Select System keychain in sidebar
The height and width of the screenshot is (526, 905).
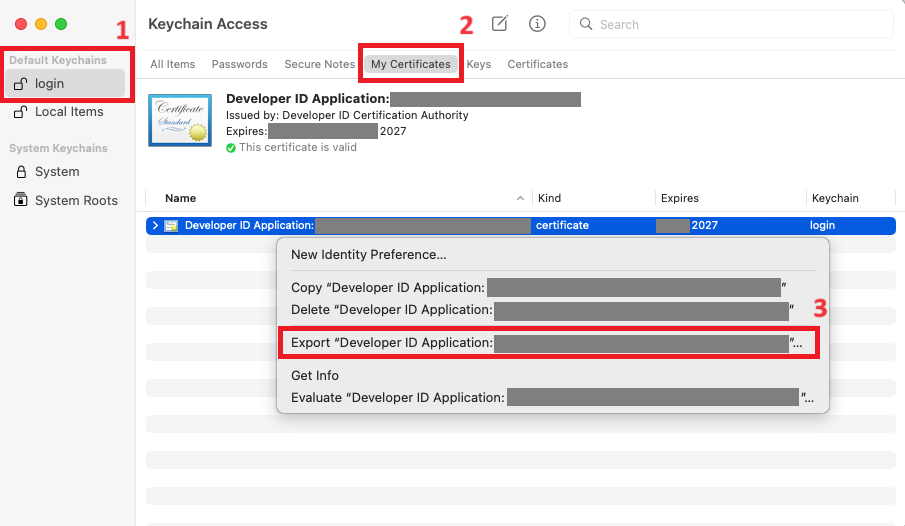click(65, 172)
